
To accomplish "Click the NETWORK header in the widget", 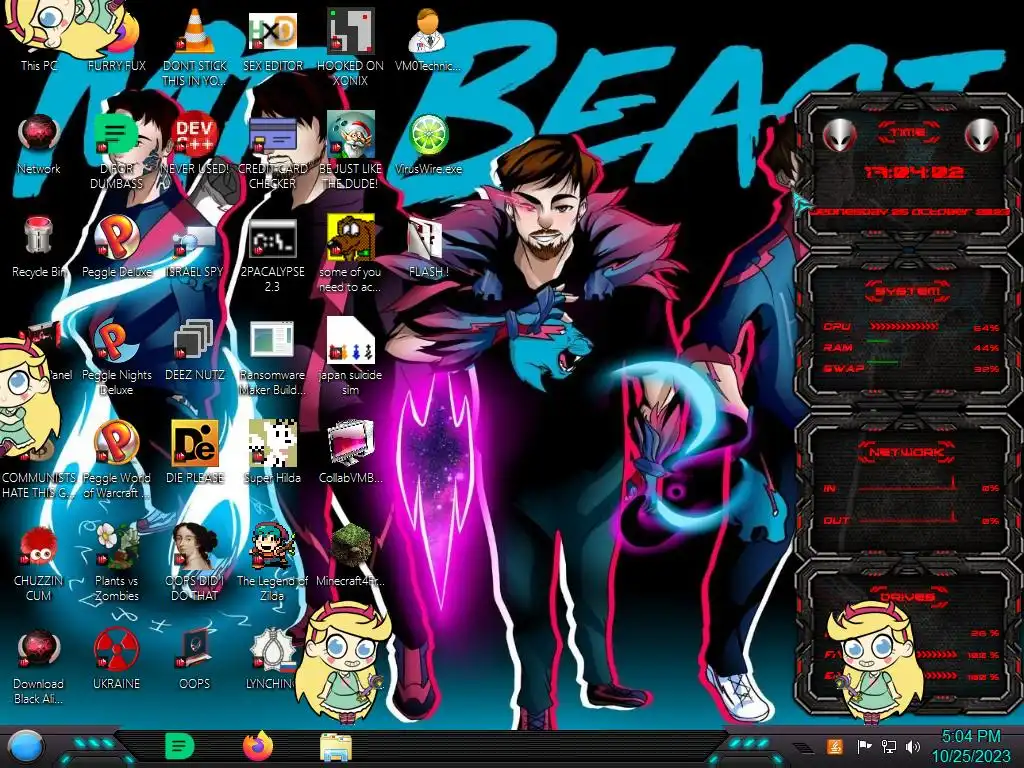I will 908,452.
